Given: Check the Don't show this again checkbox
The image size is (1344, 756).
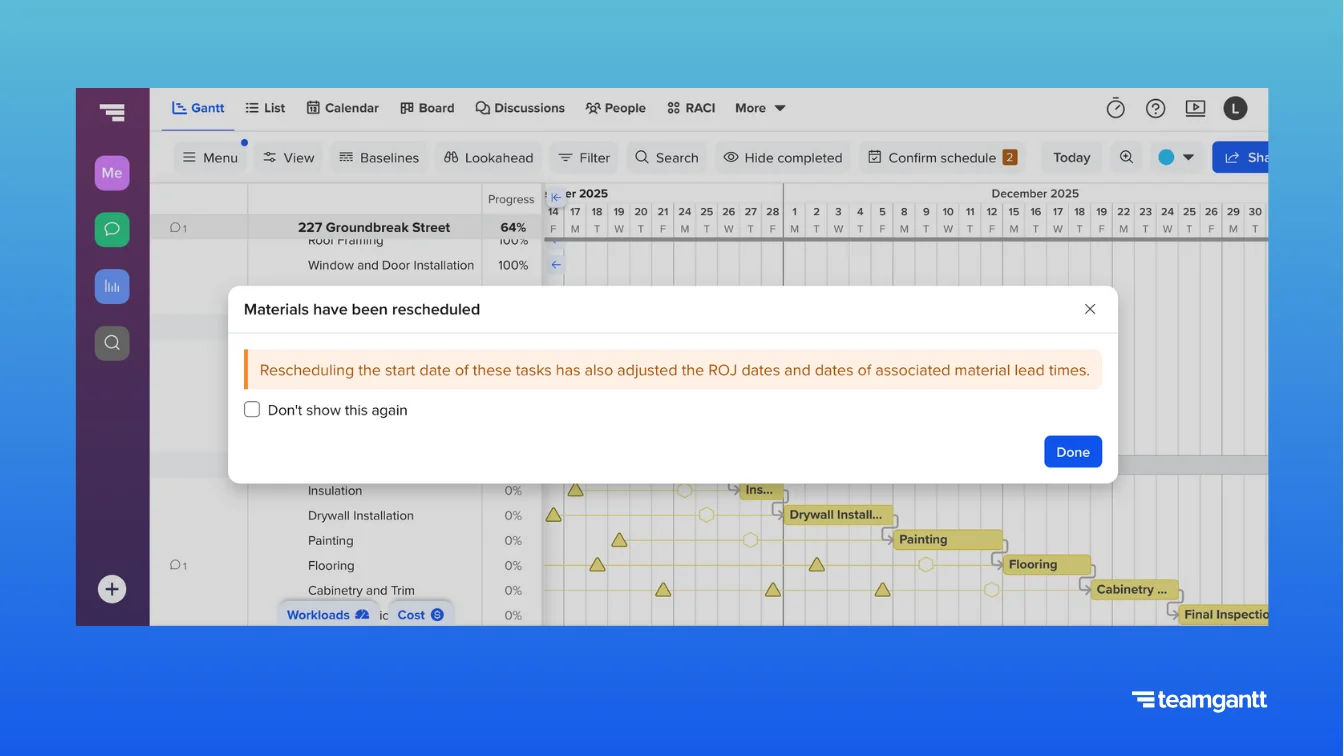Looking at the screenshot, I should click(251, 409).
